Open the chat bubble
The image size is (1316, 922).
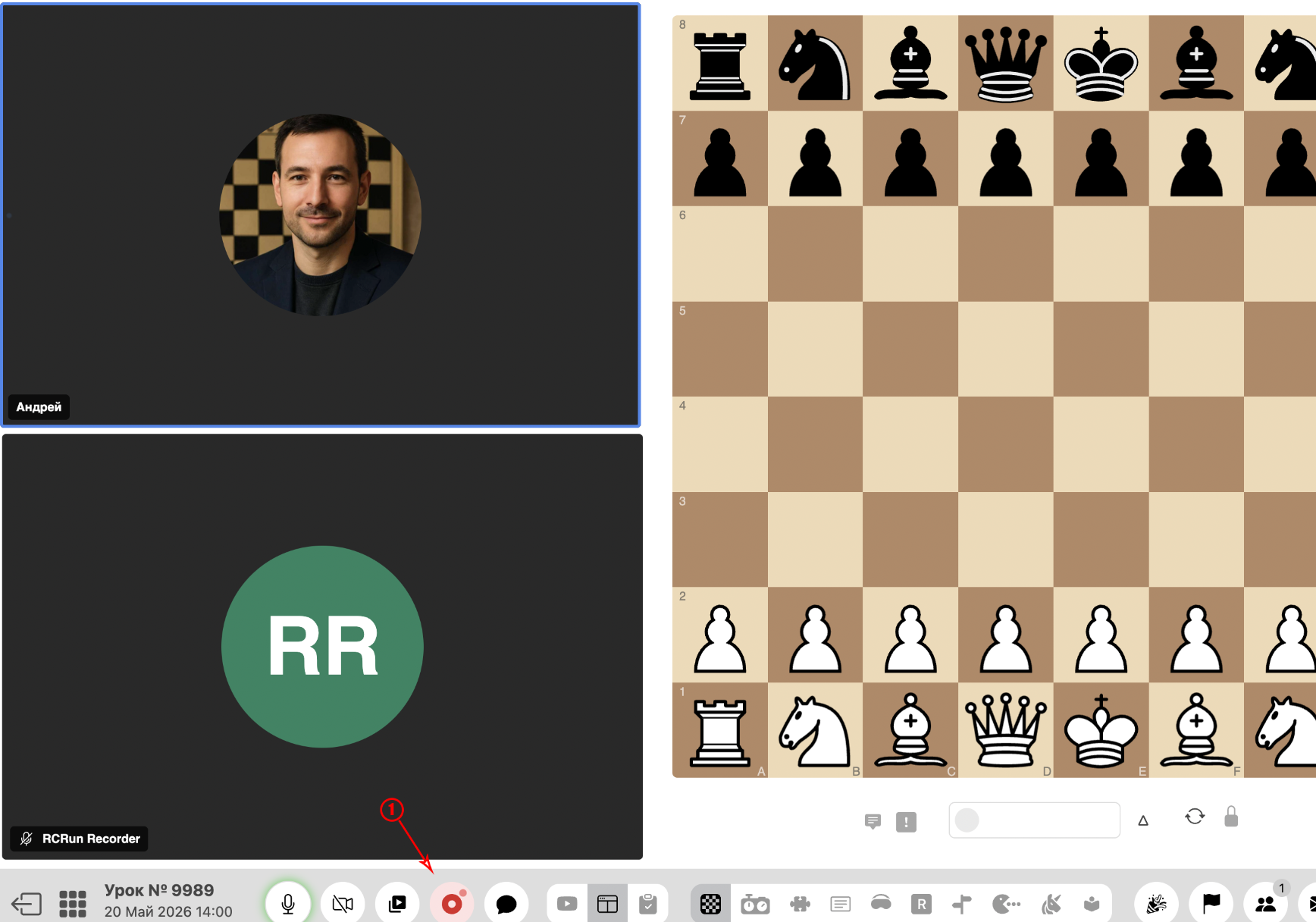(x=506, y=904)
